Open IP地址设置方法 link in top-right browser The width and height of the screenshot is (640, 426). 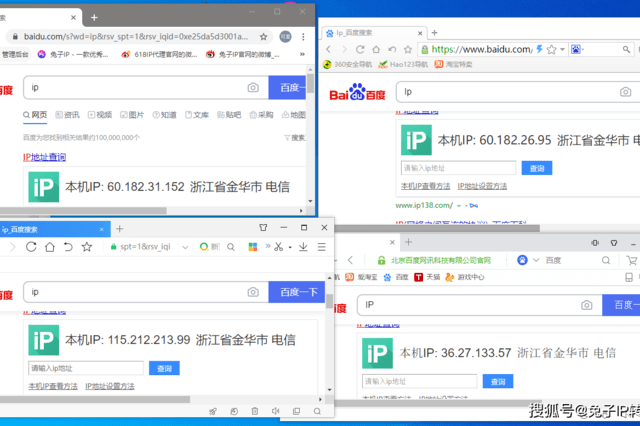click(x=482, y=186)
